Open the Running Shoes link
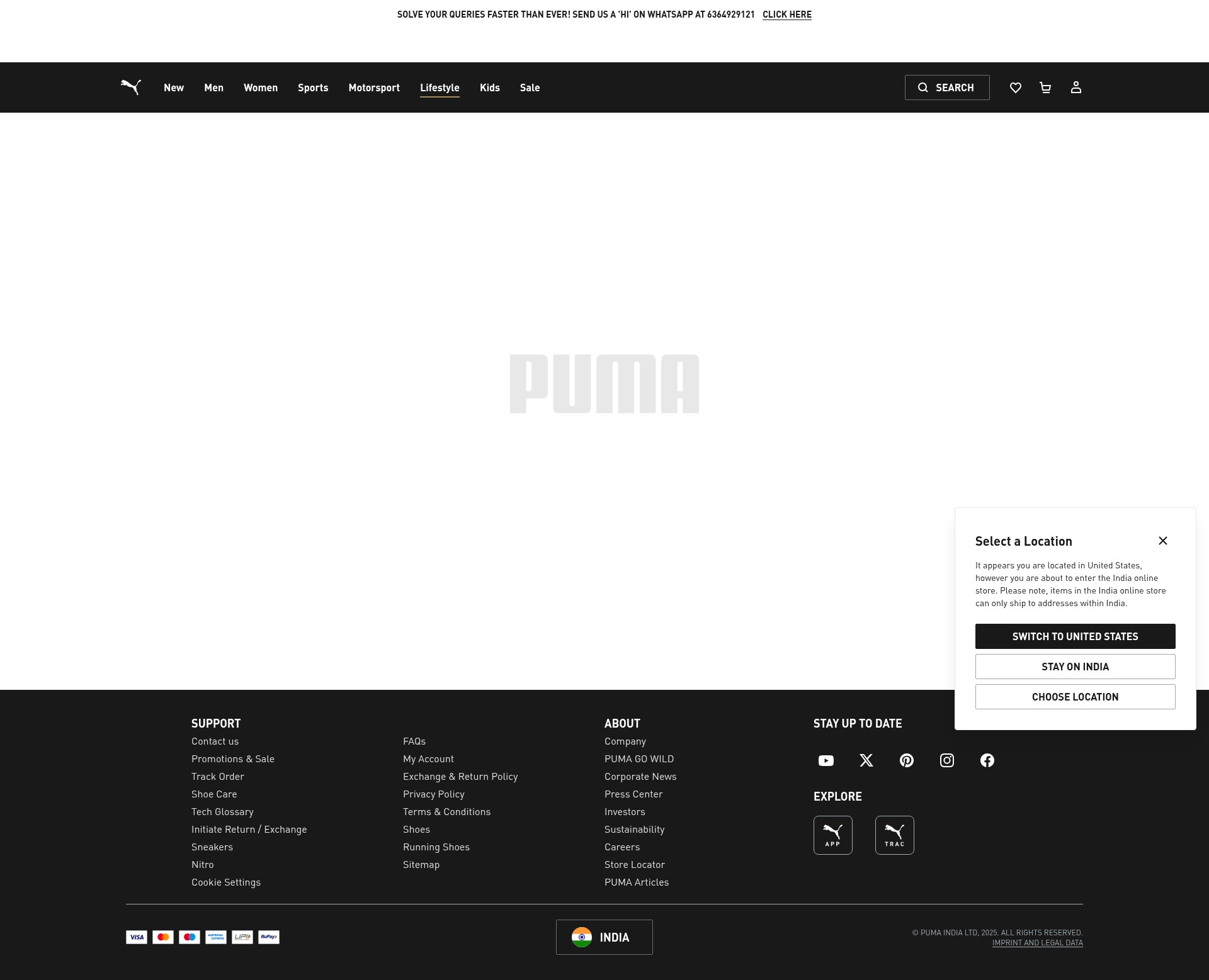1209x980 pixels. point(436,847)
